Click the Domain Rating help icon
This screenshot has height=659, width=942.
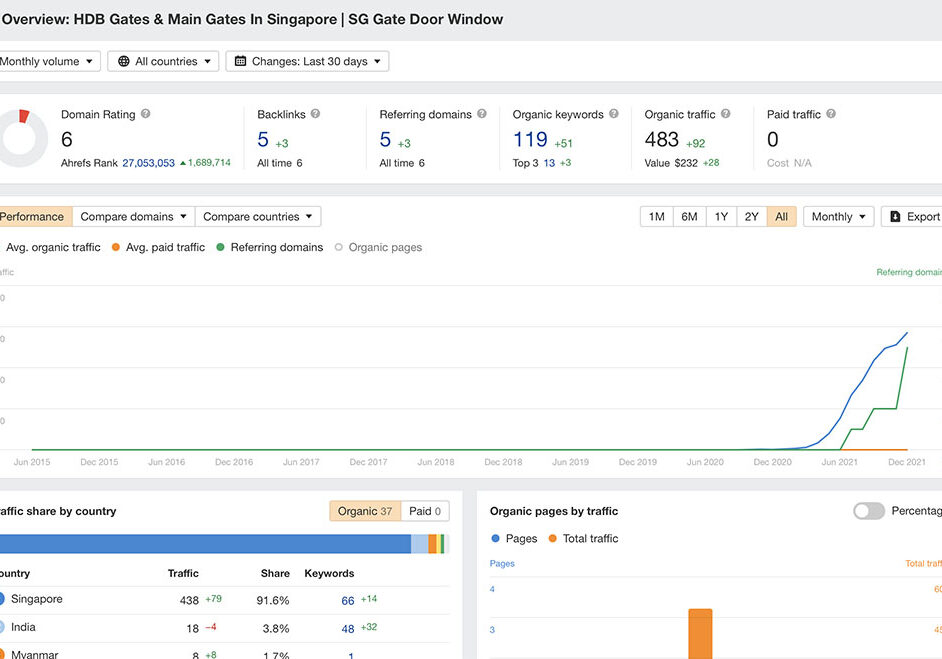pyautogui.click(x=146, y=114)
